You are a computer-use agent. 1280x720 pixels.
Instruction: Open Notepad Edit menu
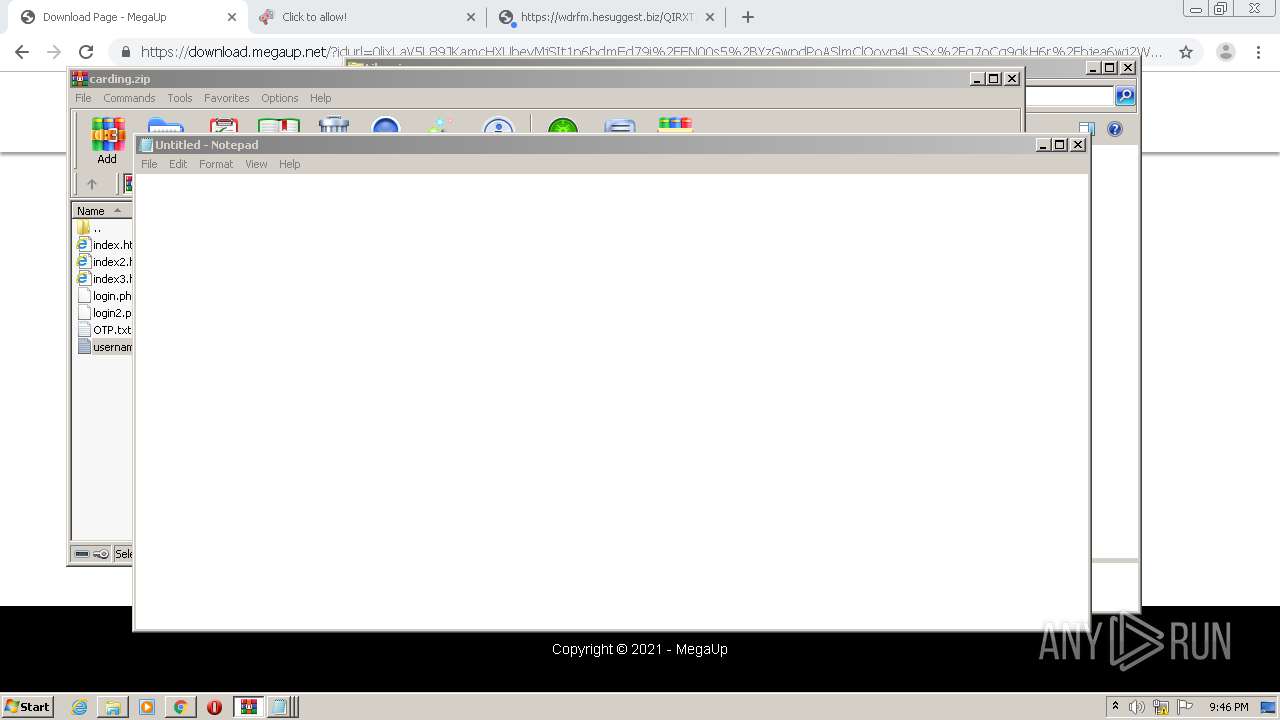(178, 164)
